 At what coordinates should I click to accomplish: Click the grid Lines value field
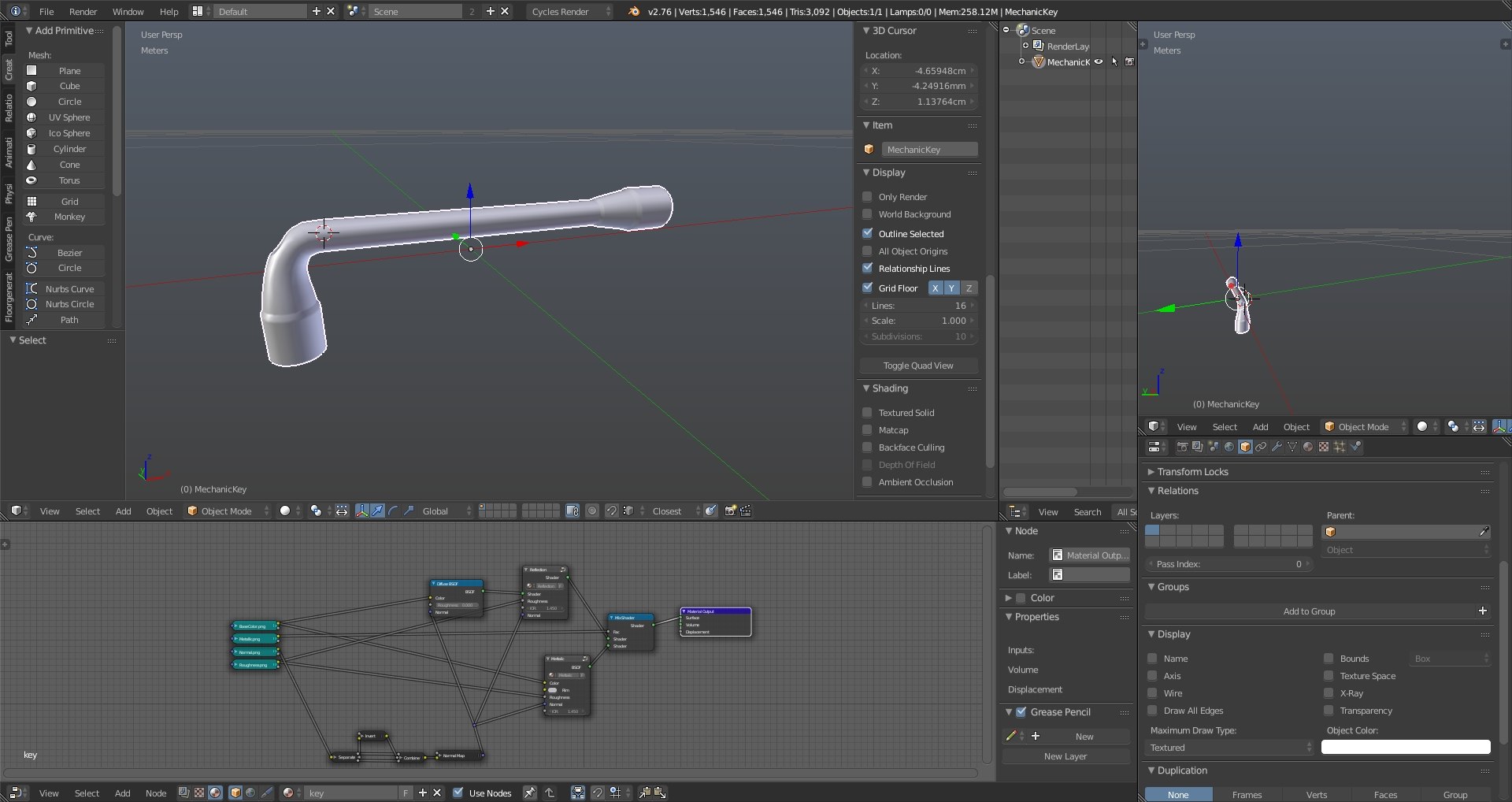(x=919, y=306)
